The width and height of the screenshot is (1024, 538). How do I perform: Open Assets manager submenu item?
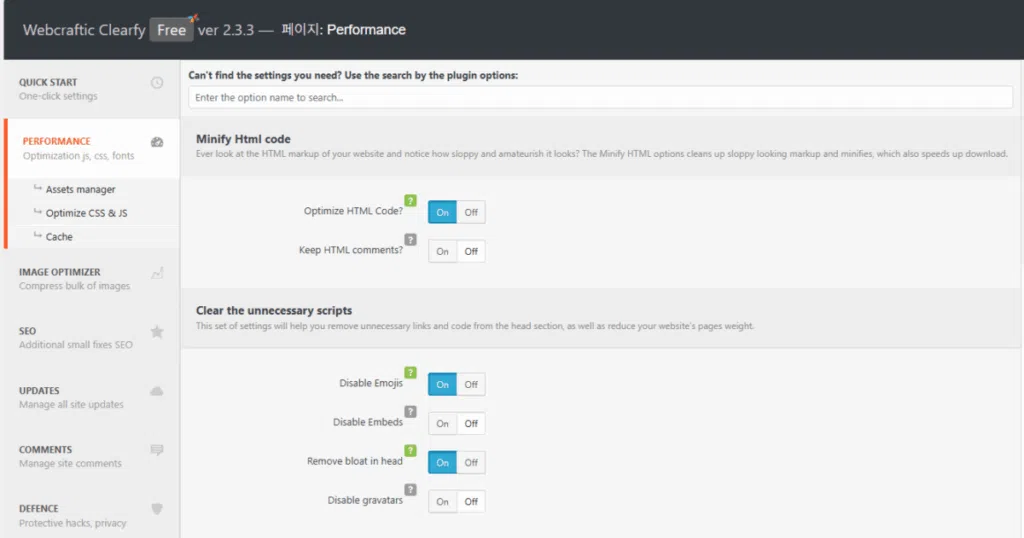tap(80, 189)
